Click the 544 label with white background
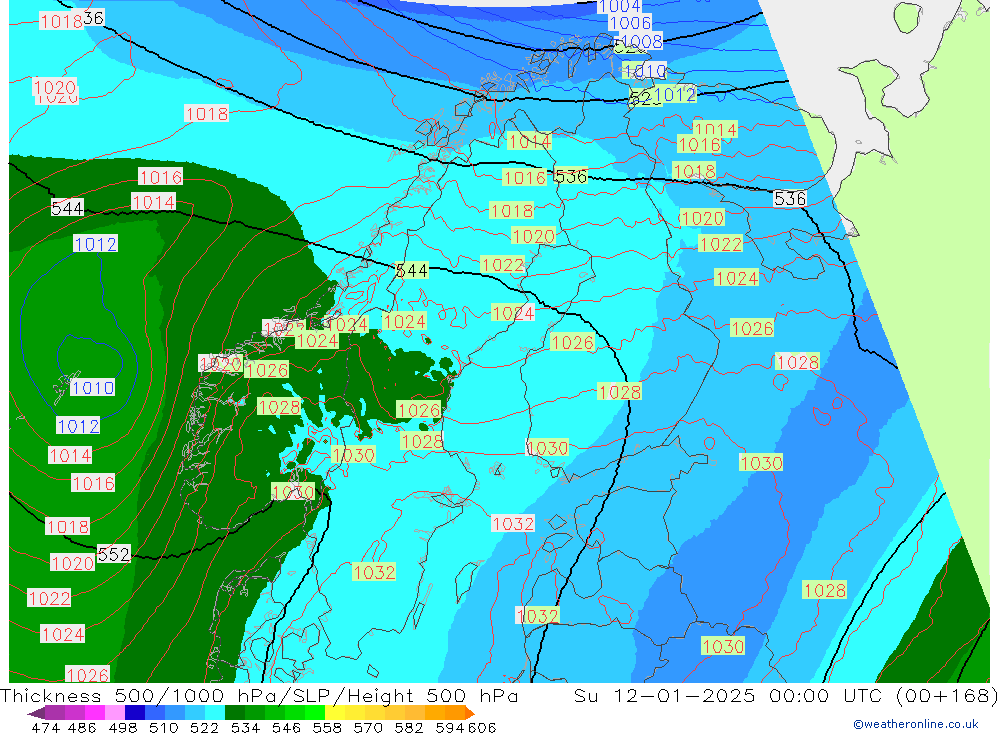 [x=67, y=208]
